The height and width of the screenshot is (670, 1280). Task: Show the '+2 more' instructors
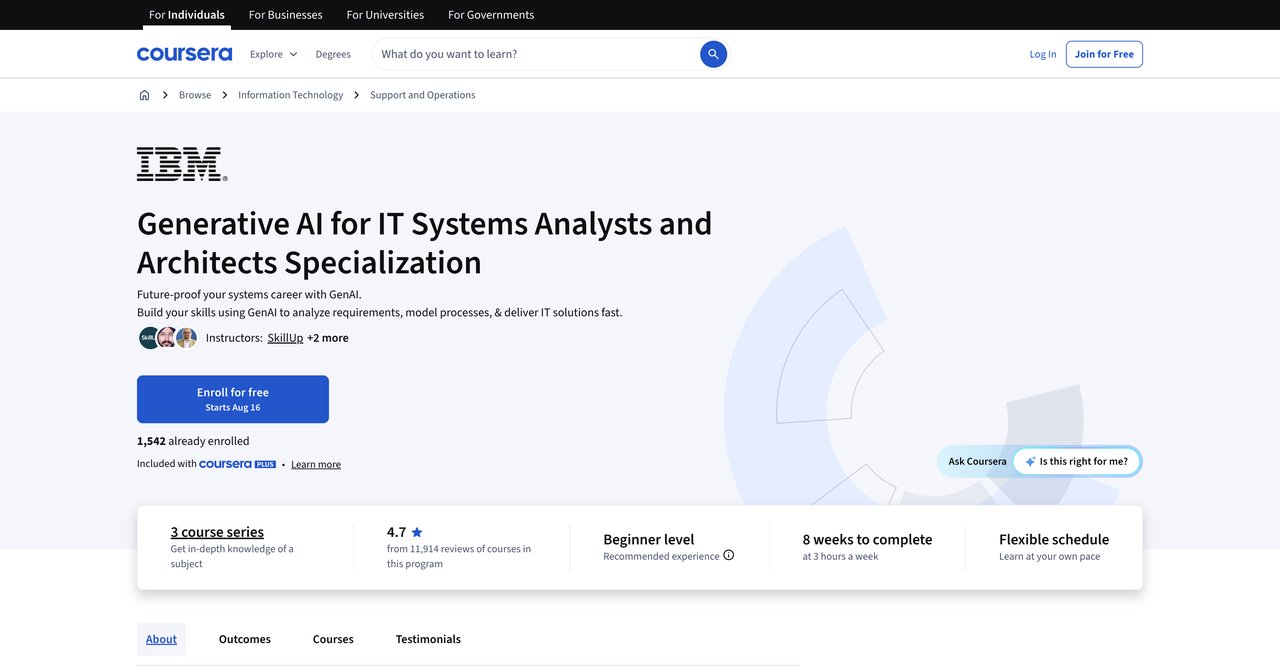[x=328, y=338]
